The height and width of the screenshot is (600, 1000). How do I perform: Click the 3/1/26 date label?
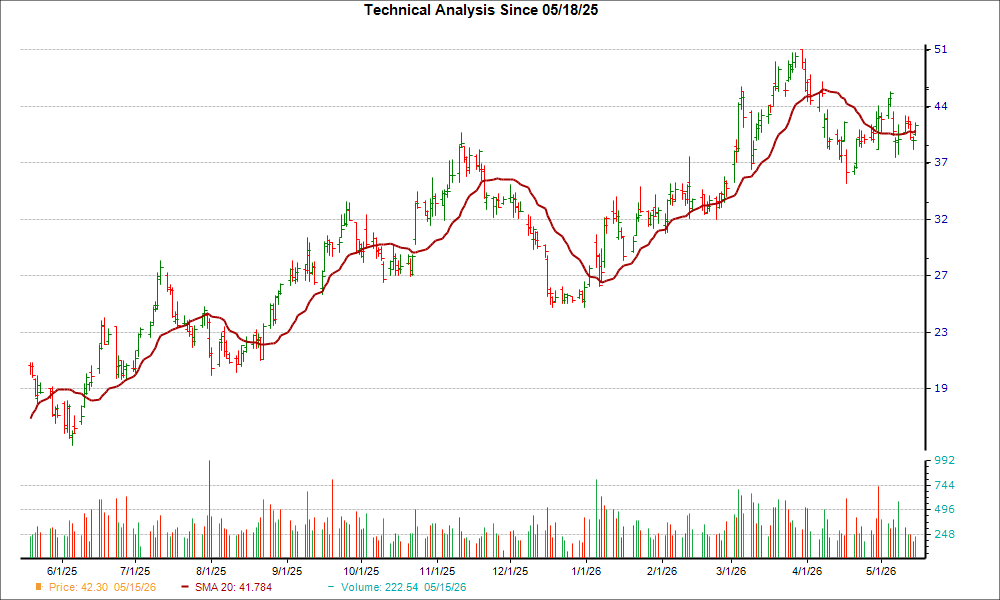click(x=731, y=571)
